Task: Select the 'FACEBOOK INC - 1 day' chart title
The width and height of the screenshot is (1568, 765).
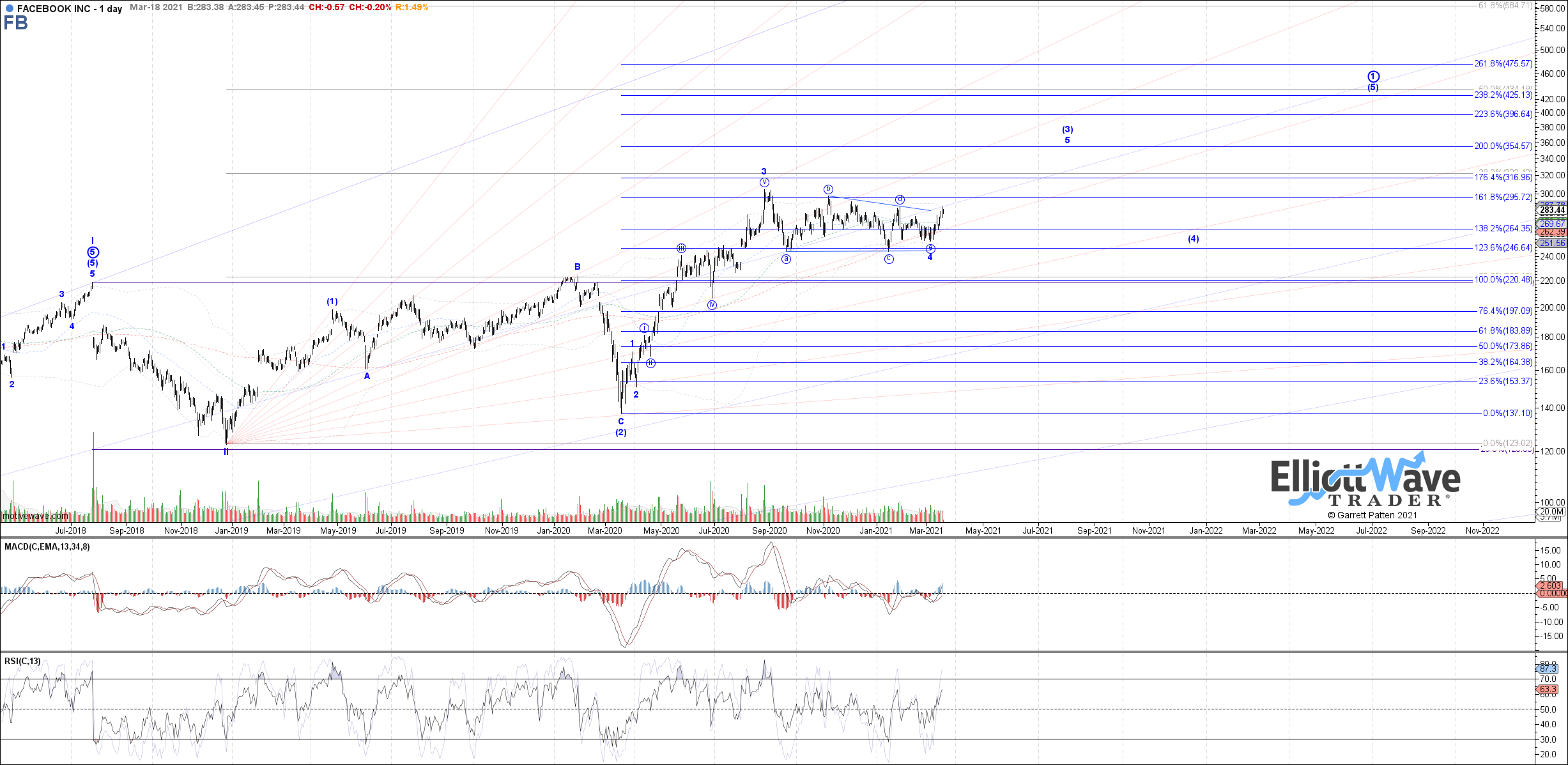Action: 70,9
